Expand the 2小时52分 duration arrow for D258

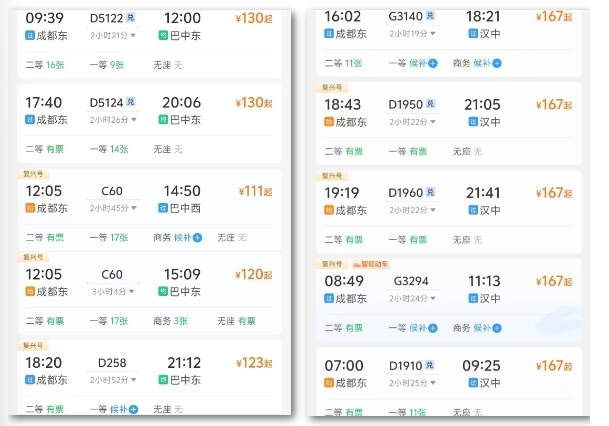pyautogui.click(x=128, y=380)
